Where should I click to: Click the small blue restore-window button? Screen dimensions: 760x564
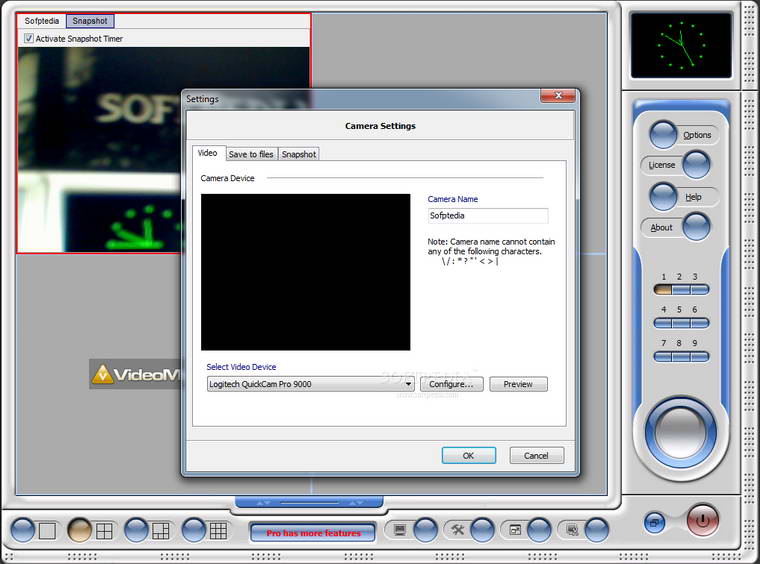[655, 522]
